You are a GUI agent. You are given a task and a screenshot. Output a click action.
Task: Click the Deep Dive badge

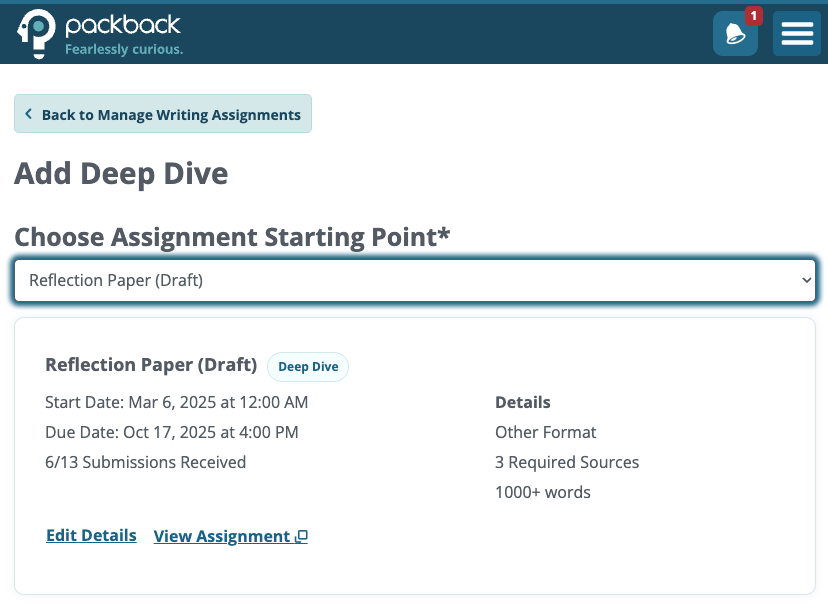point(308,367)
